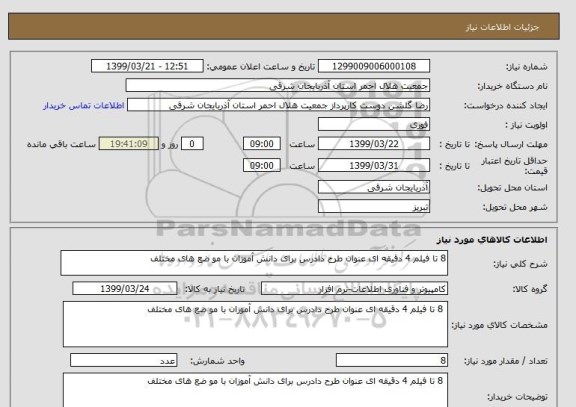Click the مشخصات کالای مورد نیاز text area
This screenshot has height=407, width=576.
[255, 324]
